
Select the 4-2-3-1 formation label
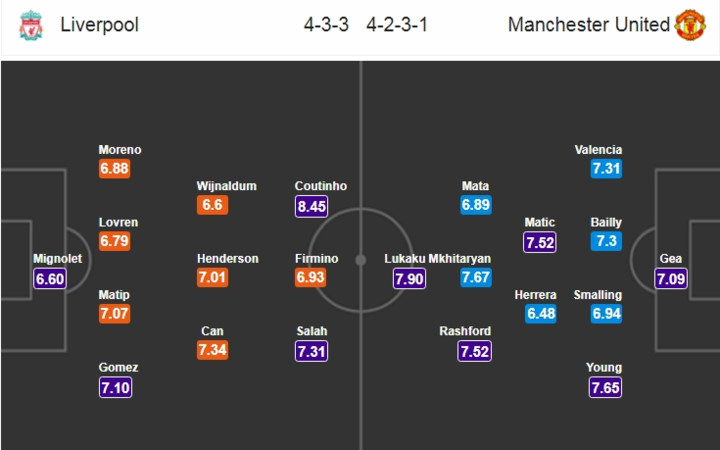(397, 25)
